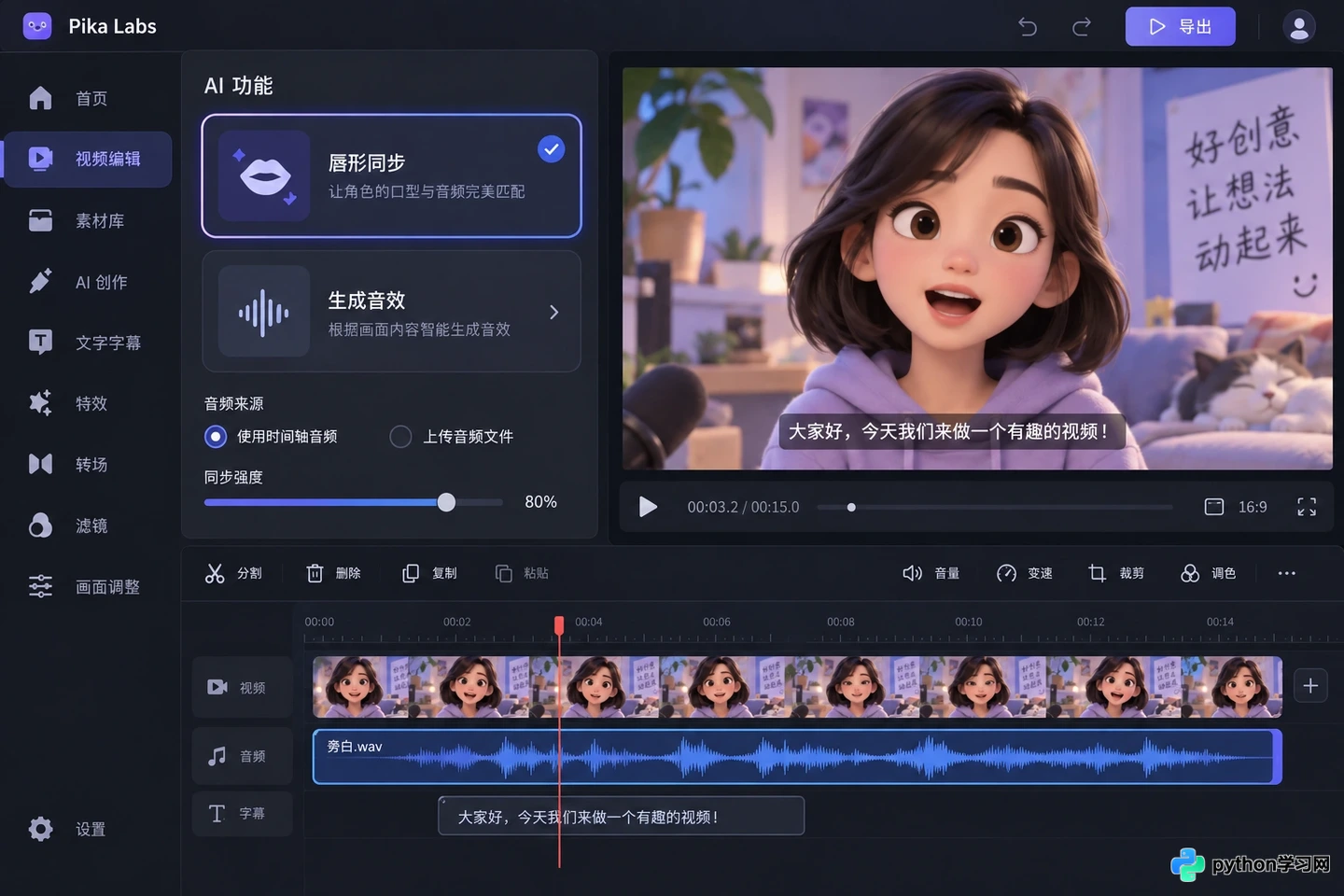Enter fullscreen preview mode
The width and height of the screenshot is (1344, 896).
1307,507
